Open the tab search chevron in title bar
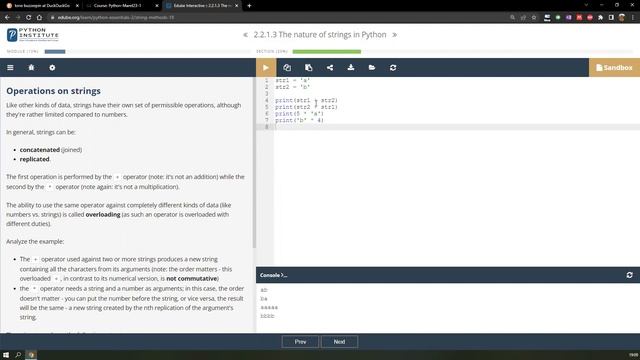This screenshot has width=640, height=360. pos(586,5)
